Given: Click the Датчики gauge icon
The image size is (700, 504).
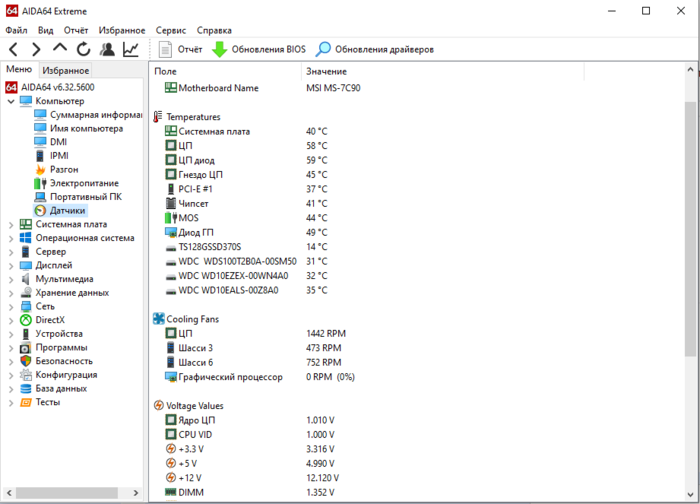Looking at the screenshot, I should pos(40,211).
